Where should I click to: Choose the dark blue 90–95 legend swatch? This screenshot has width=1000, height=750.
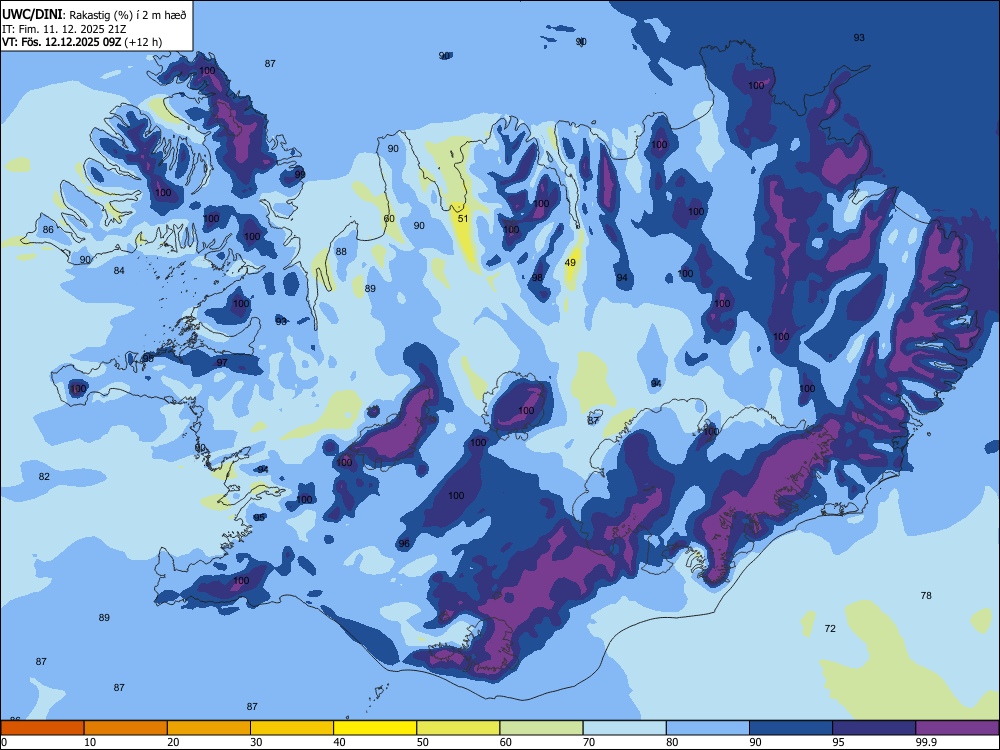coord(791,728)
